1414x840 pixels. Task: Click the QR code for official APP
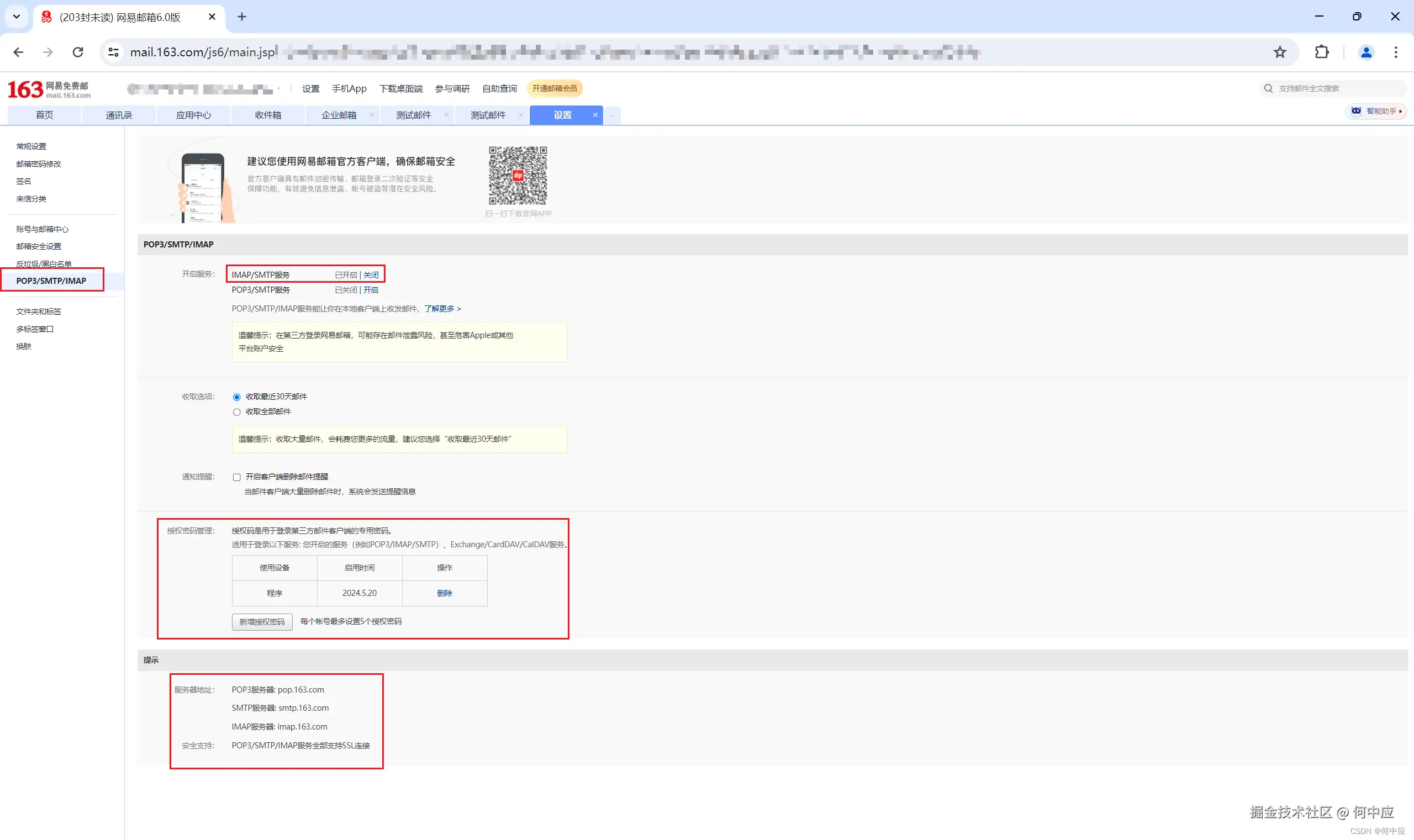click(518, 176)
